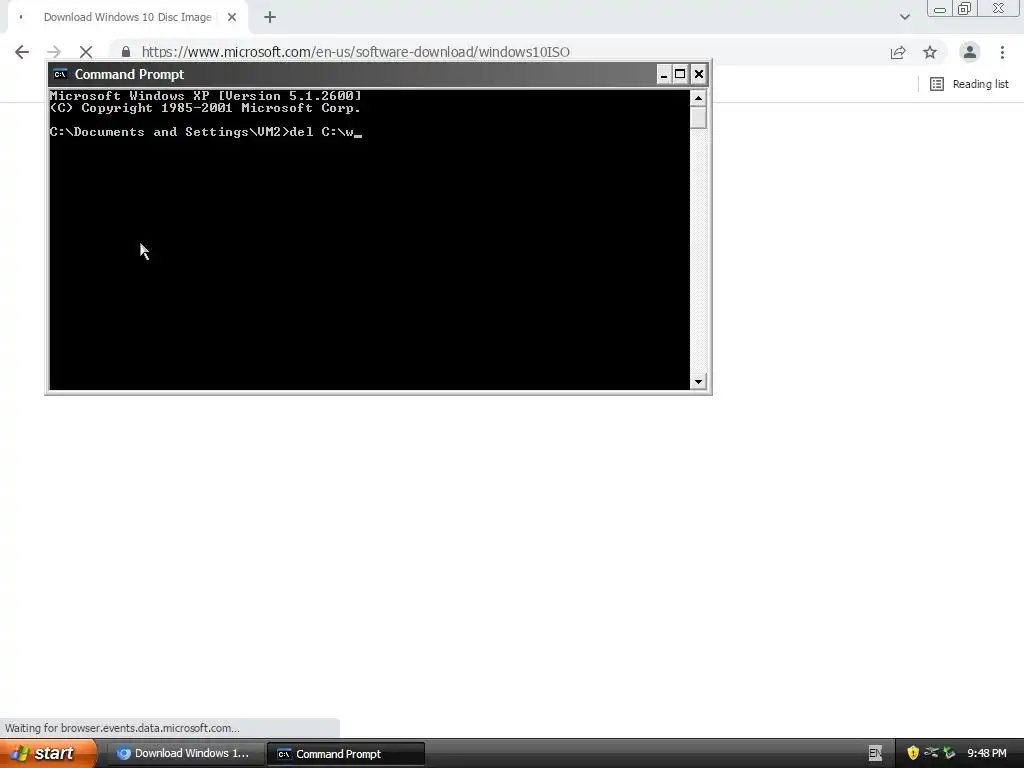
Task: Expand the Chrome tab search chevron
Action: pos(904,17)
